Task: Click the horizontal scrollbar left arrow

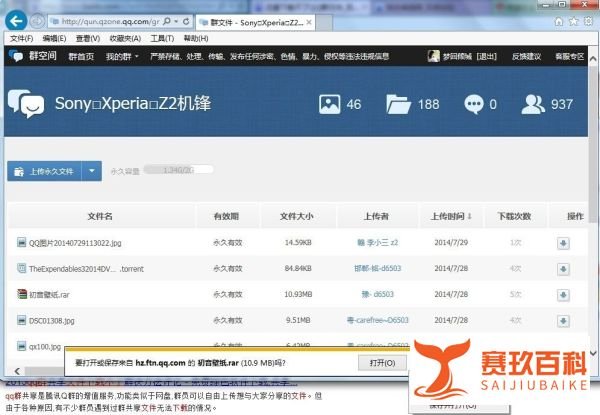Action: point(17,371)
